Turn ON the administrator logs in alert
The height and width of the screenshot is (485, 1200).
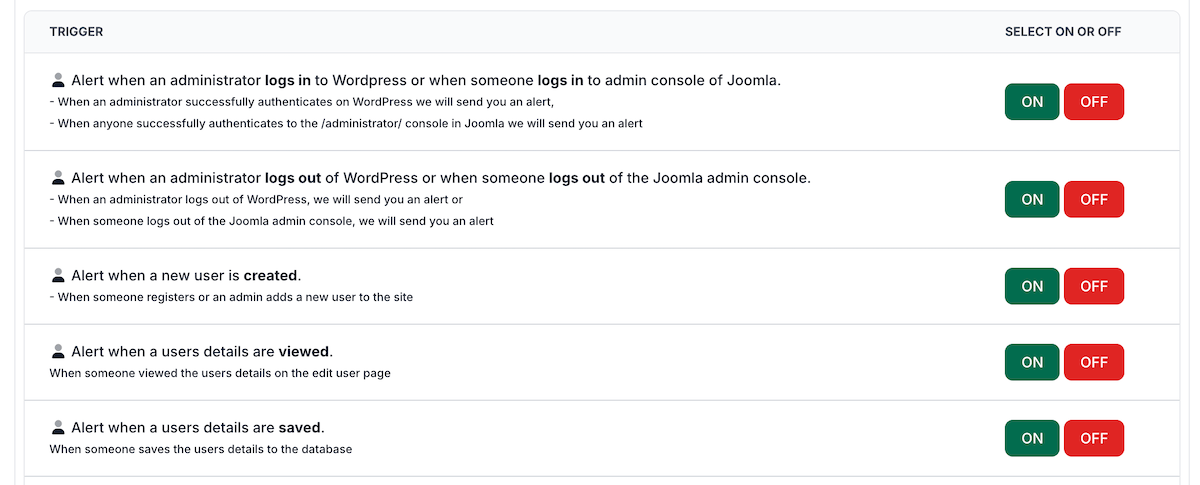[x=1032, y=102]
